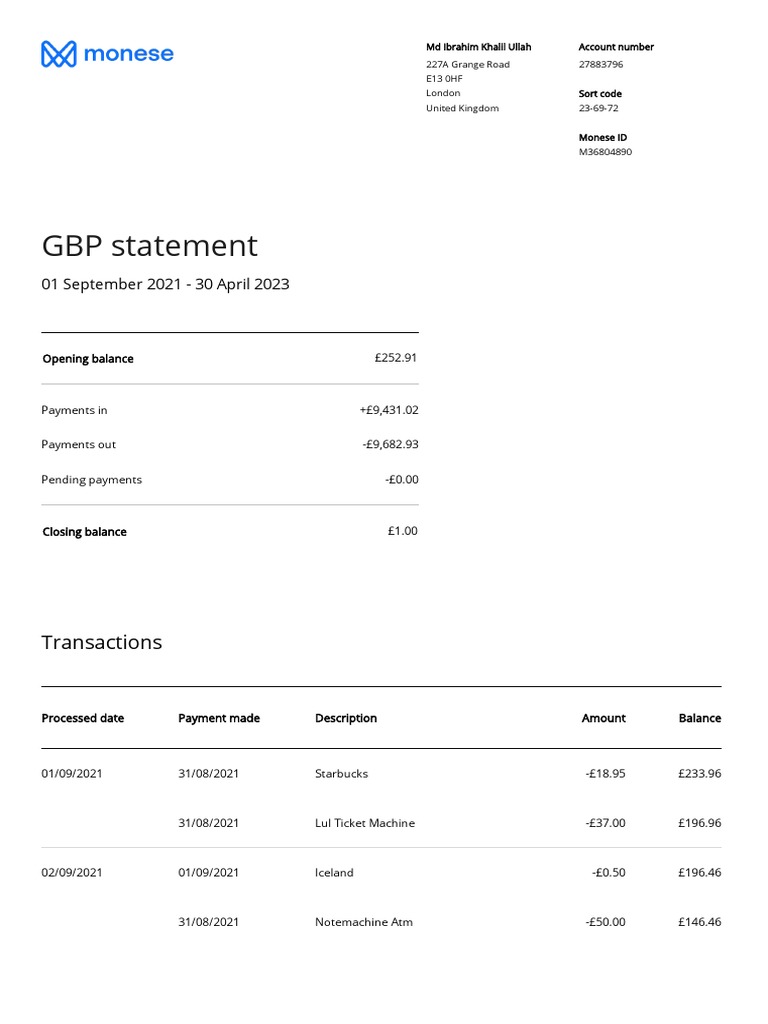Select the Notemachine Atm transaction
The width and height of the screenshot is (768, 1024).
[x=363, y=922]
